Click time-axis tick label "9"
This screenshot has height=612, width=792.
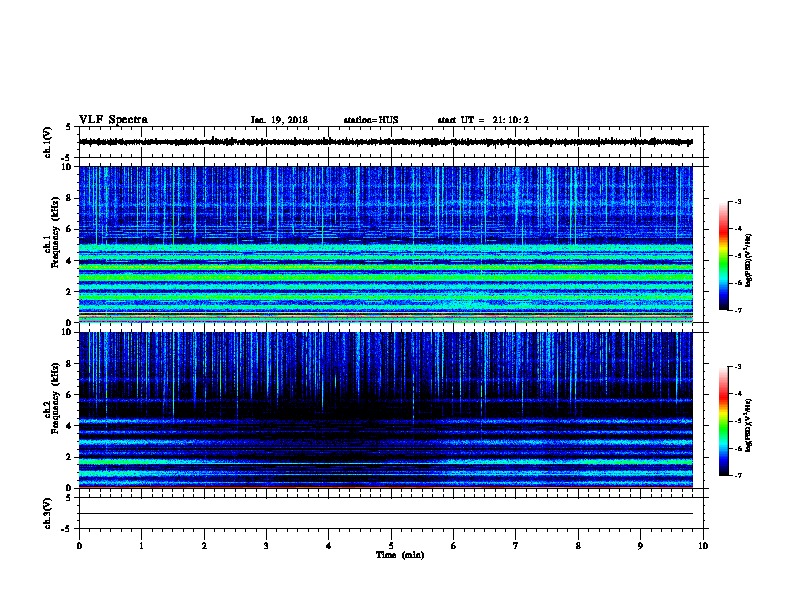[x=640, y=546]
